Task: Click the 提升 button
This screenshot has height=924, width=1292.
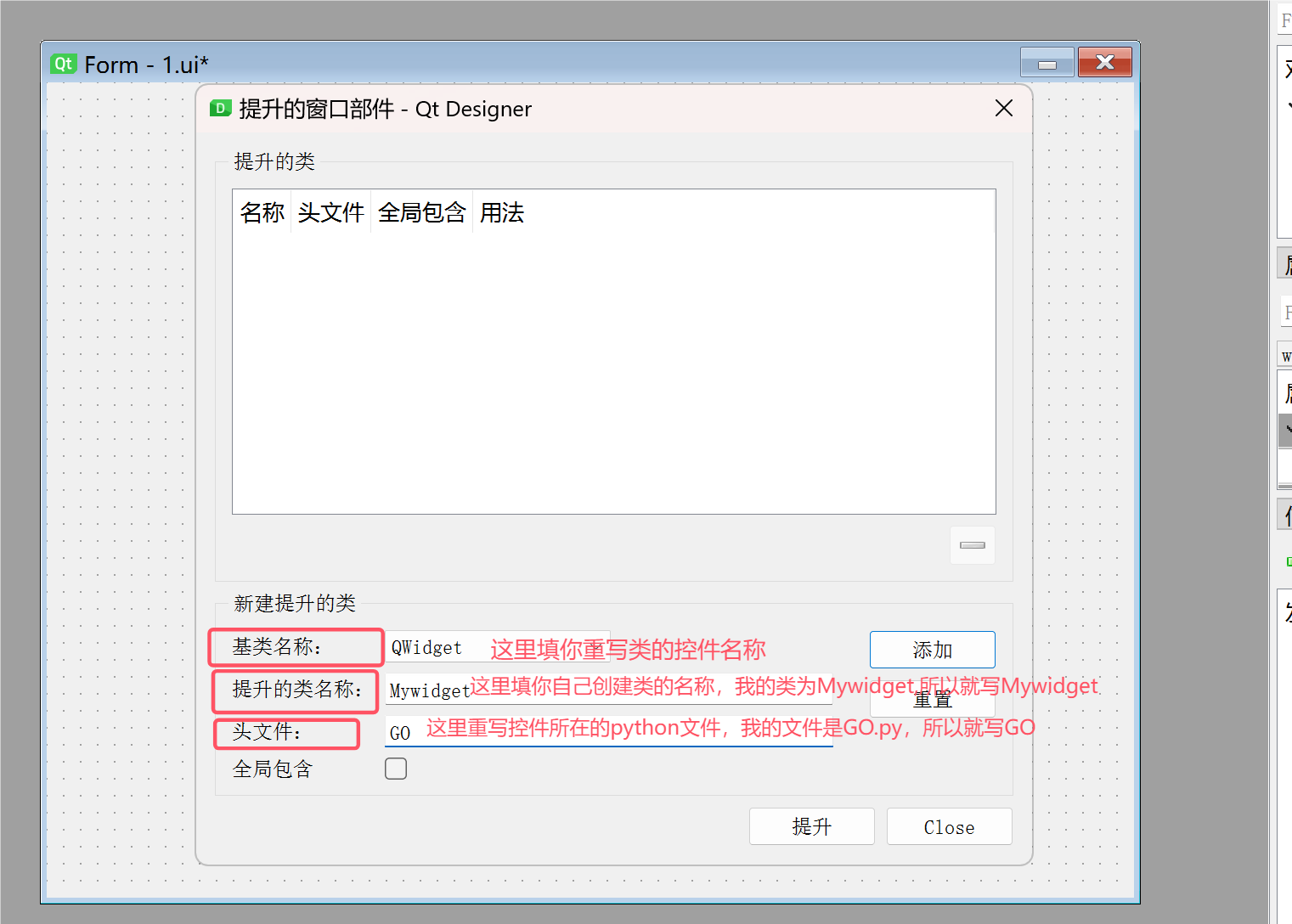Action: tap(811, 826)
